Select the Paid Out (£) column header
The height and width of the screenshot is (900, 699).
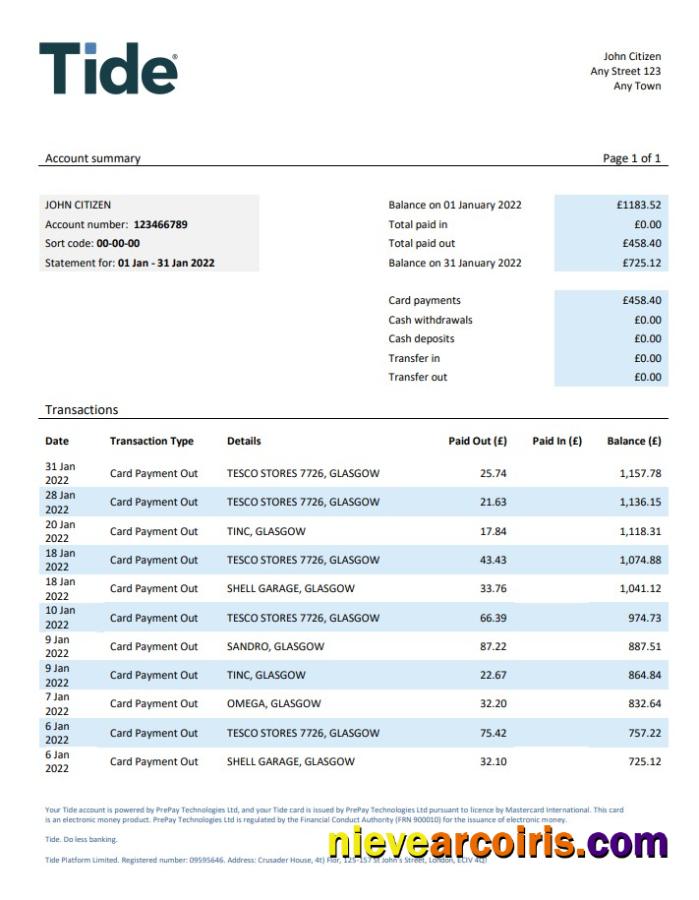pyautogui.click(x=478, y=441)
